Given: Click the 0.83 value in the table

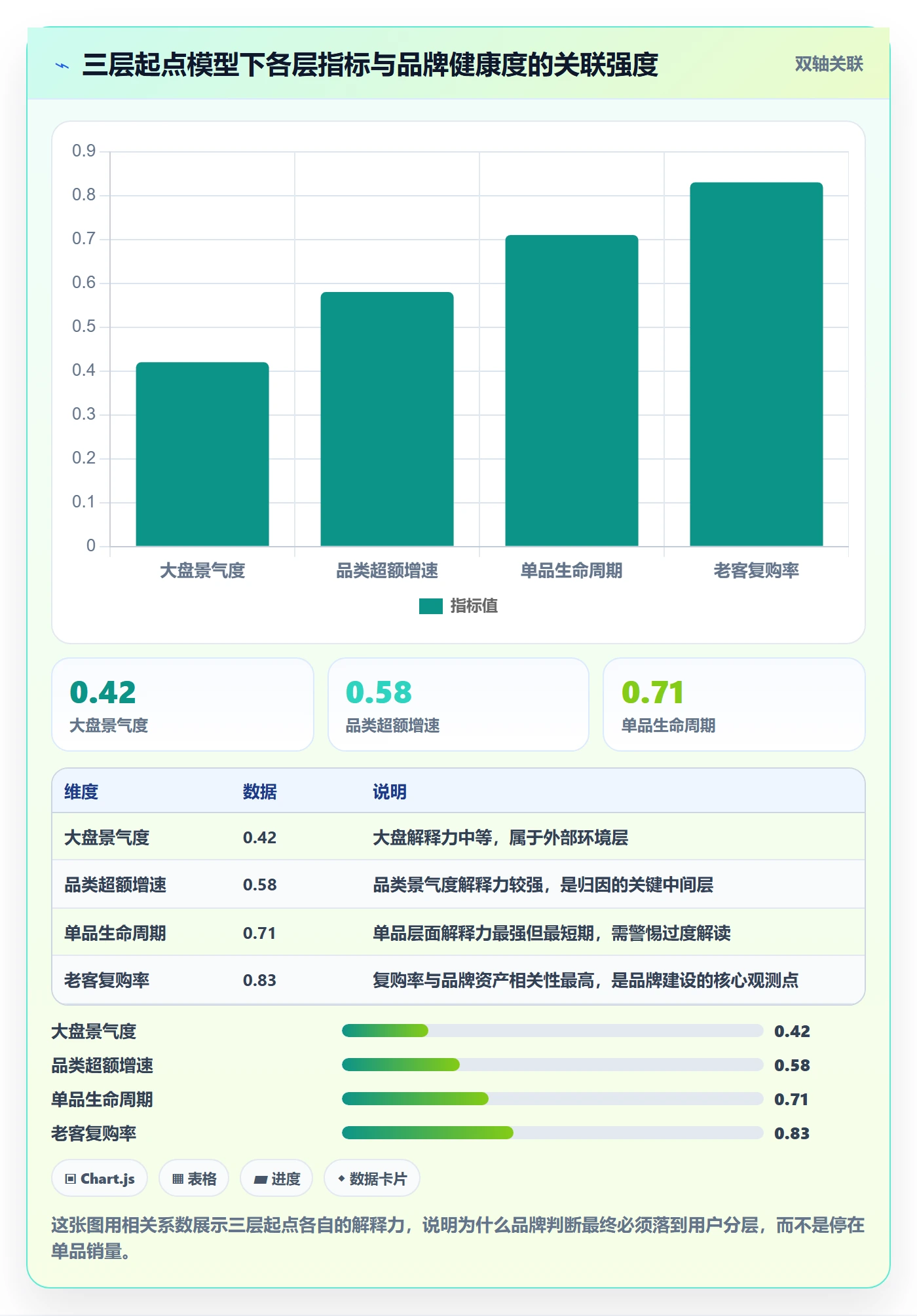Looking at the screenshot, I should pos(259,980).
